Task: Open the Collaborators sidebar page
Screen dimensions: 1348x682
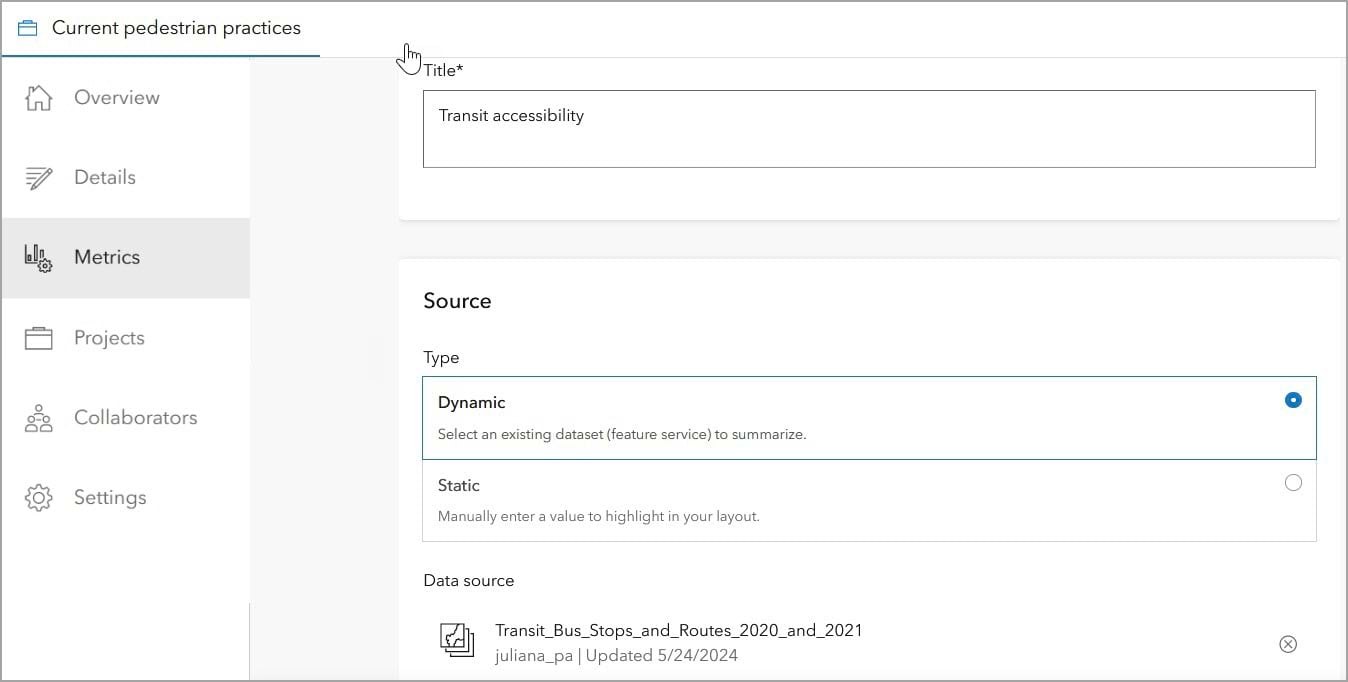Action: coord(135,418)
